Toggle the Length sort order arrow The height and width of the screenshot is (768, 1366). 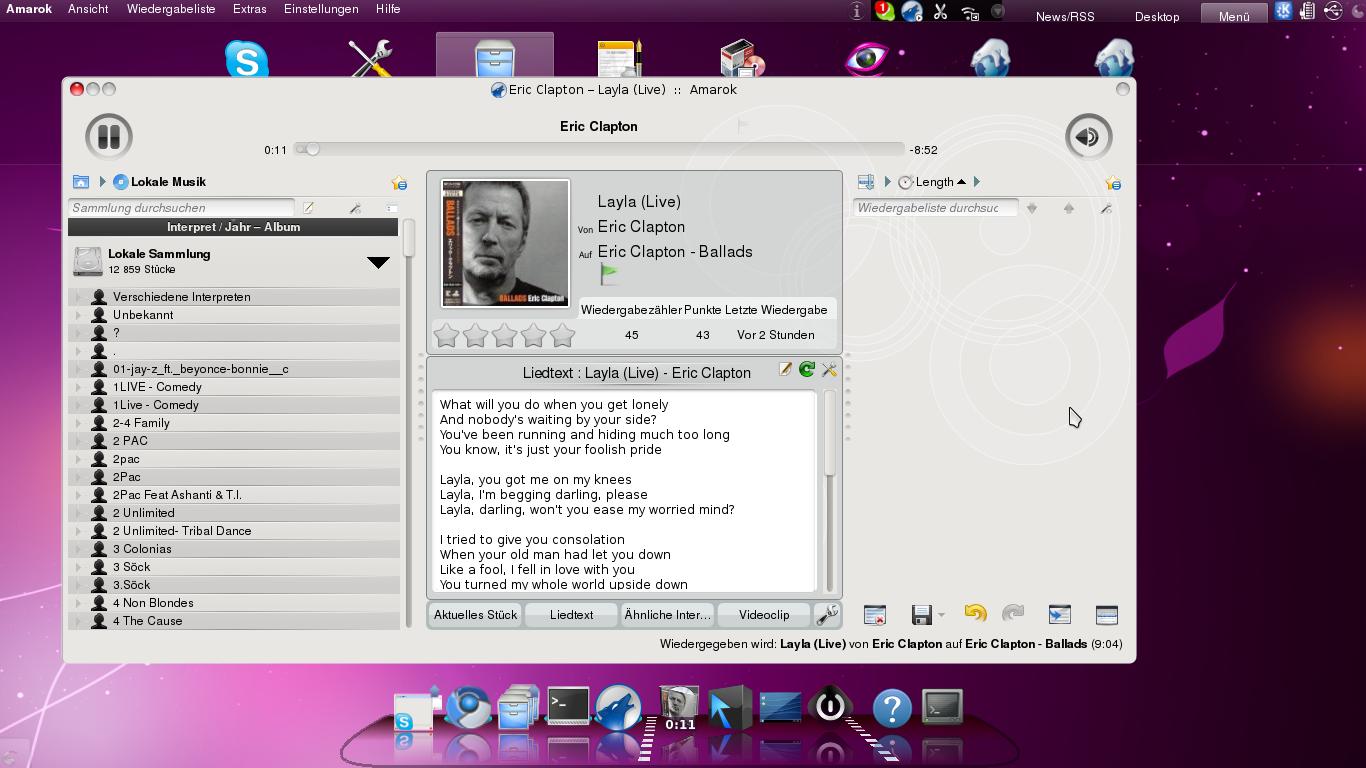[961, 182]
